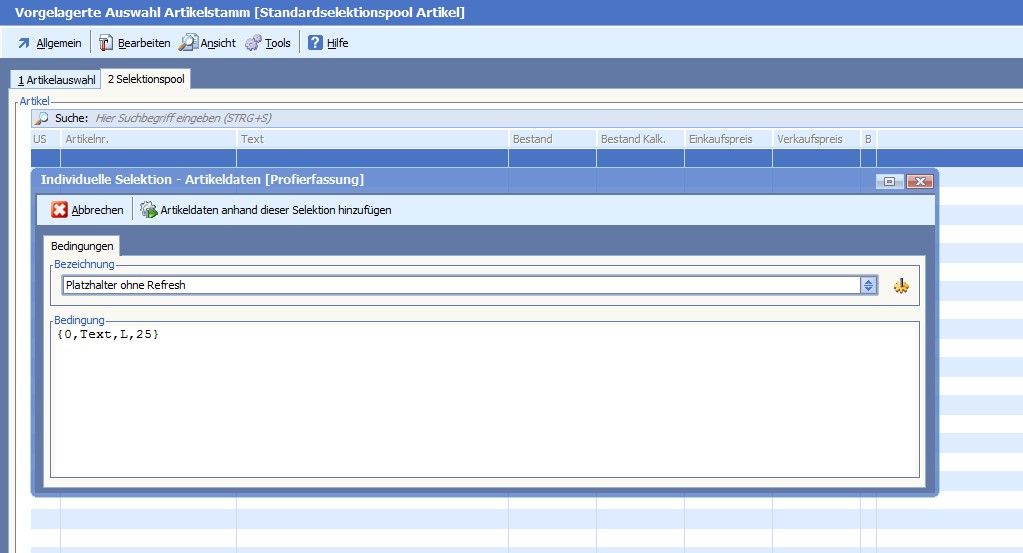Open Hilfe question mark icon
This screenshot has width=1023, height=553.
click(315, 43)
